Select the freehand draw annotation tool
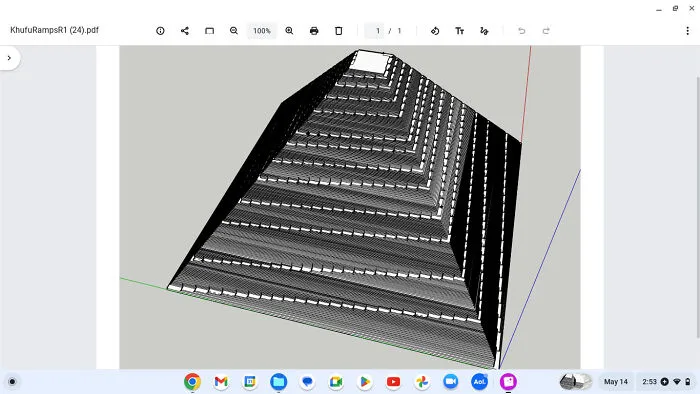This screenshot has height=394, width=700. [484, 31]
